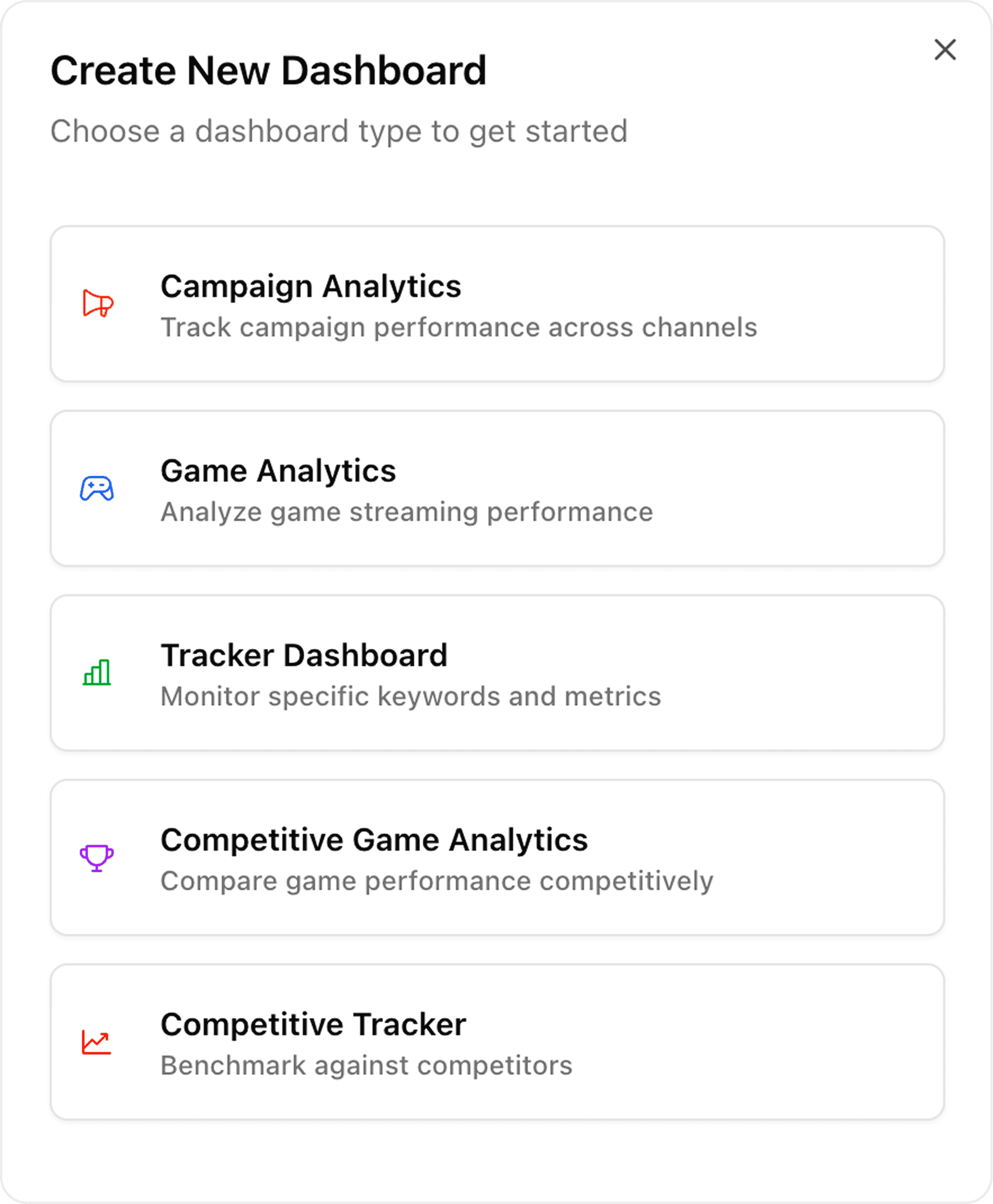Click the Benchmark against competitors text
993x1204 pixels.
click(x=367, y=1065)
